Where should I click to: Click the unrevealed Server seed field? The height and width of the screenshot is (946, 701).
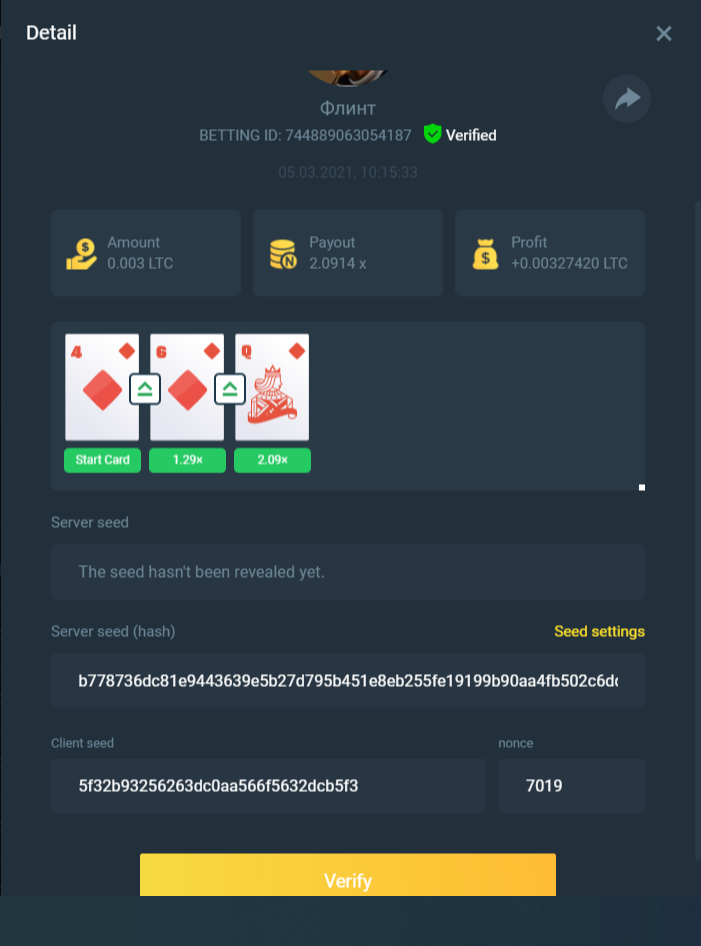pyautogui.click(x=348, y=572)
